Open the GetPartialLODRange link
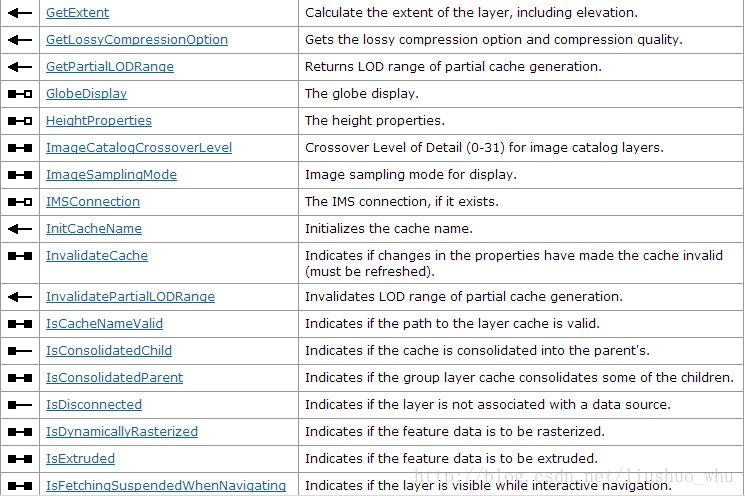Screen dimensions: 745x496 [x=110, y=67]
